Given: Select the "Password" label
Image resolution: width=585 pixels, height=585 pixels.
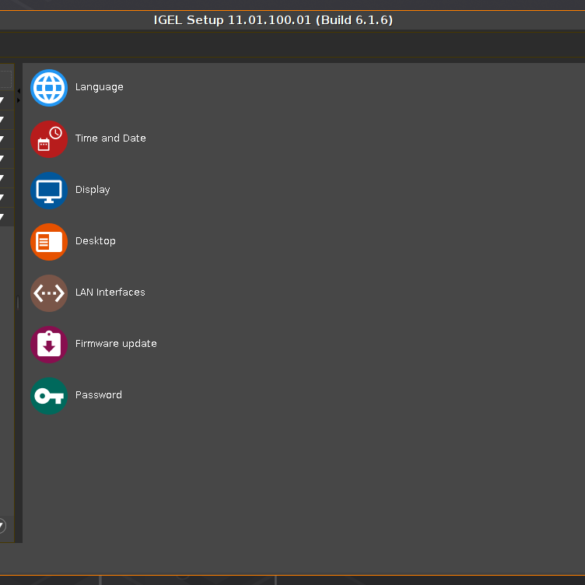Looking at the screenshot, I should coord(98,395).
